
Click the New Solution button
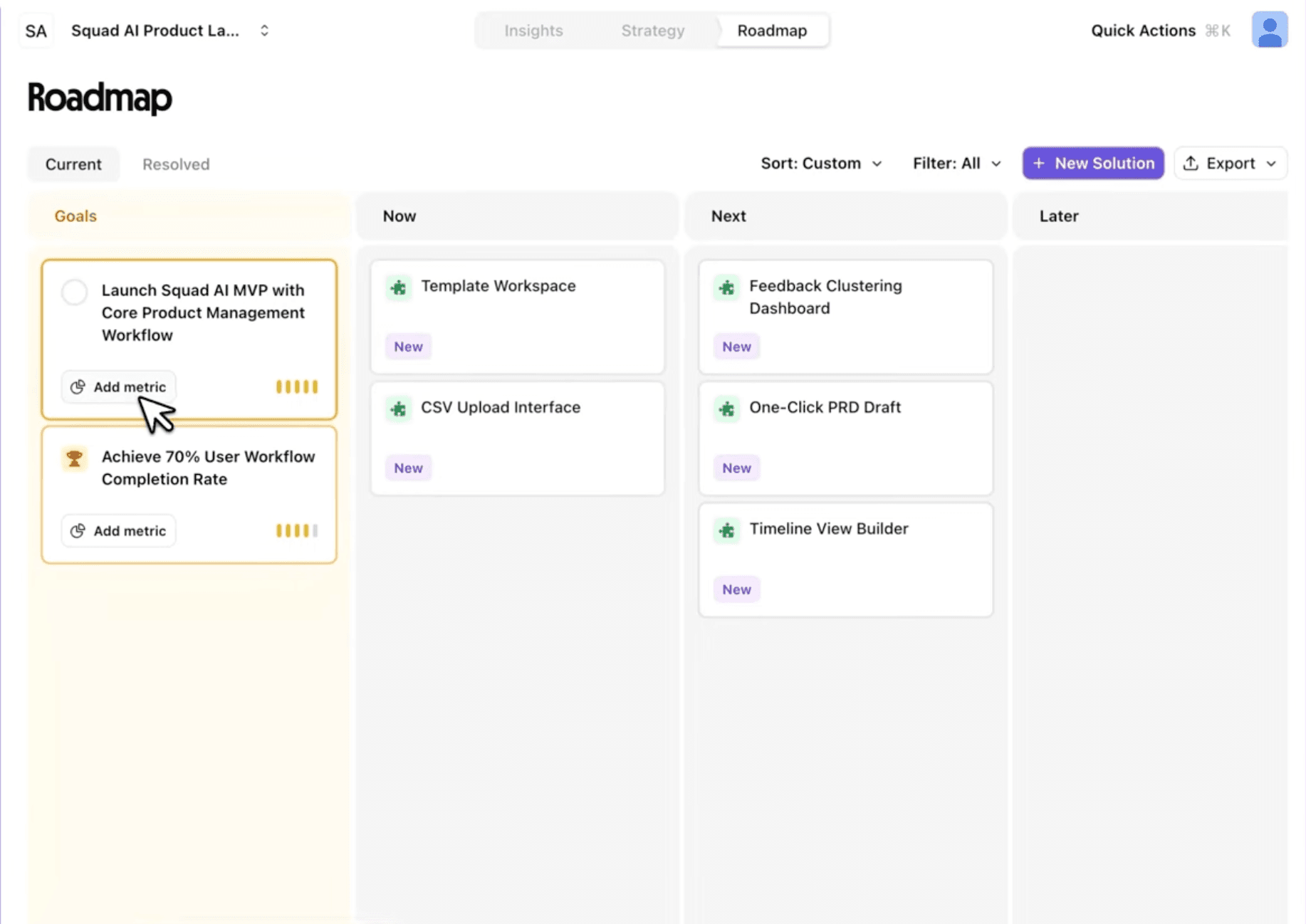[x=1093, y=163]
